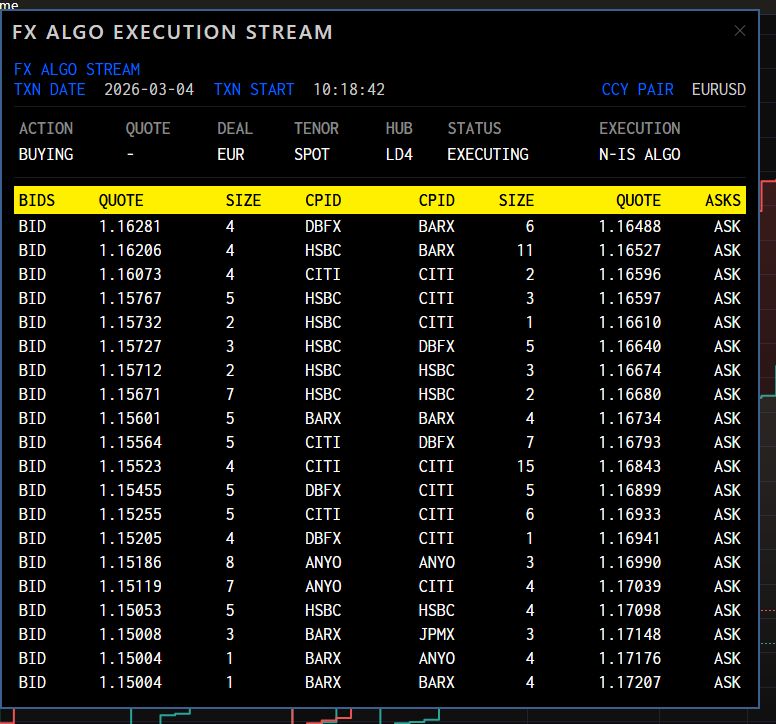Select the bid quote 1.15186
Image resolution: width=776 pixels, height=724 pixels.
[130, 563]
